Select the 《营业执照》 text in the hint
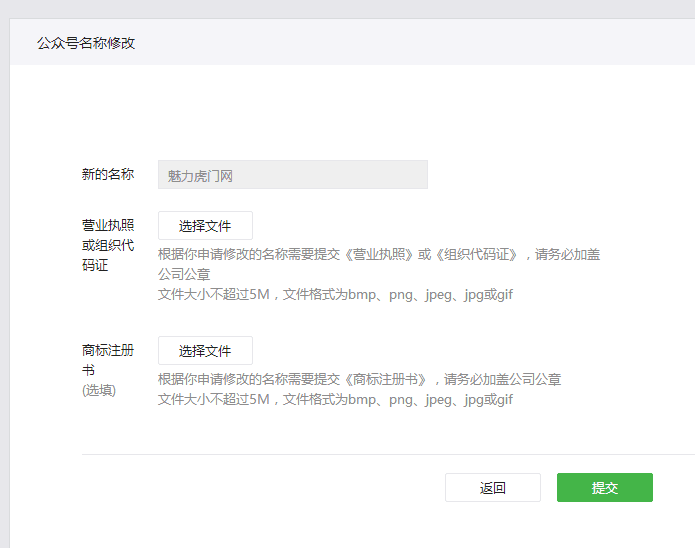Screen dimensions: 695x548 [x=379, y=255]
